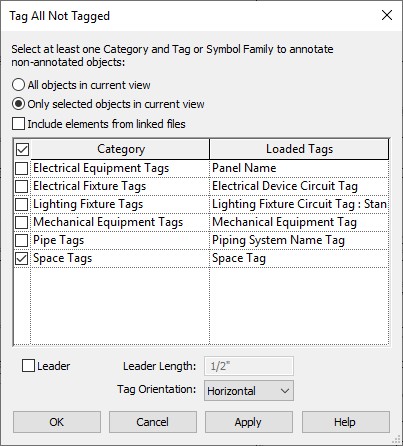This screenshot has width=403, height=446.
Task: Confirm with the OK button
Action: (57, 422)
